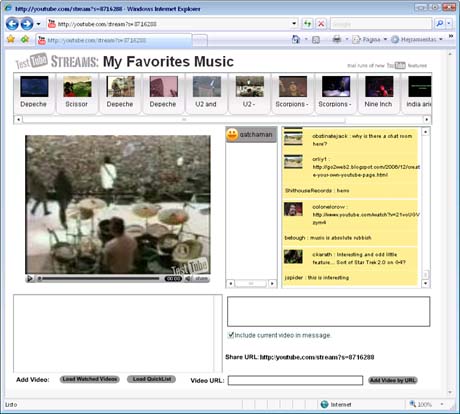Click the TestTube logo
460x414 pixels.
32,61
